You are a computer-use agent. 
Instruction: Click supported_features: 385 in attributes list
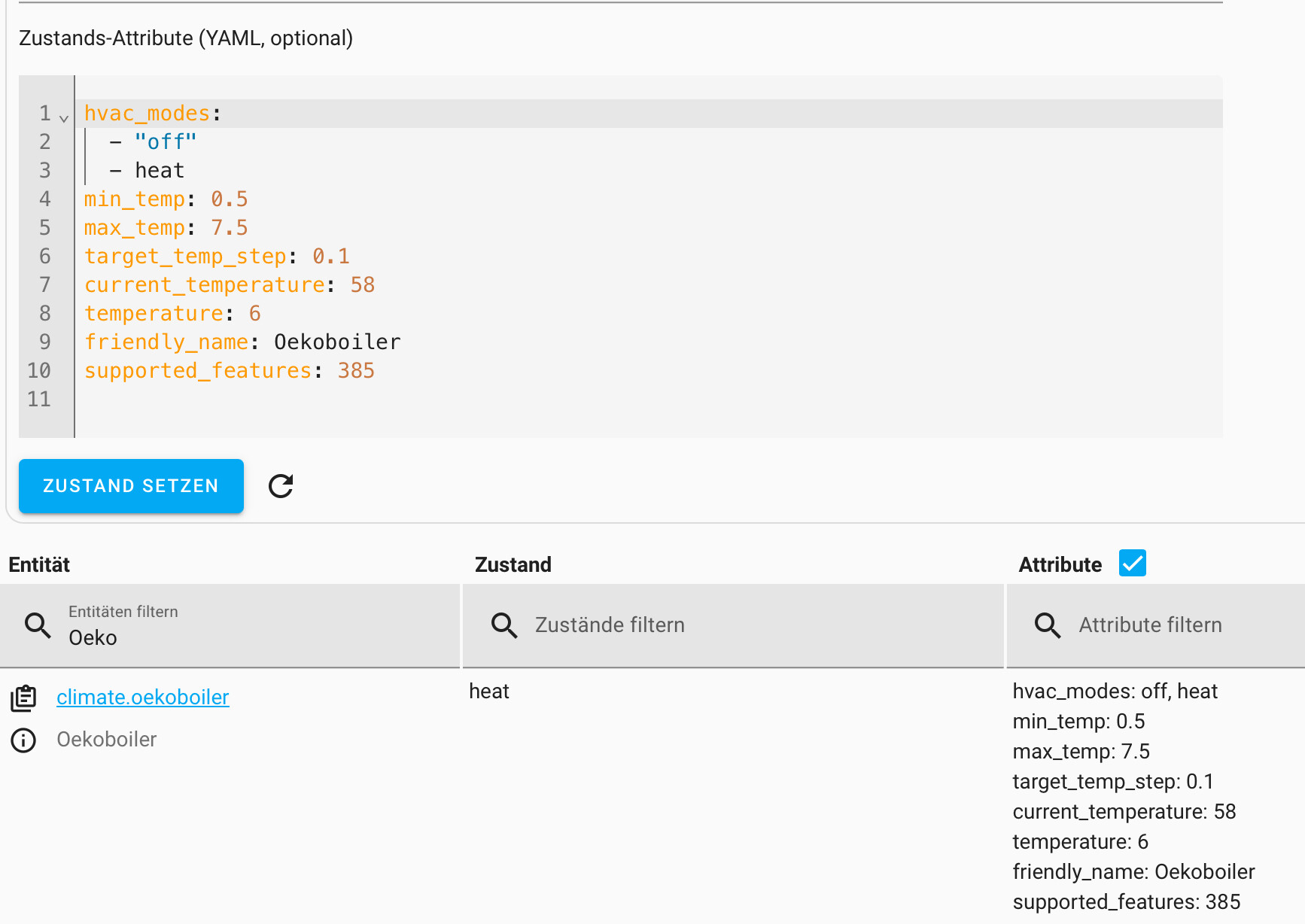click(x=1127, y=902)
